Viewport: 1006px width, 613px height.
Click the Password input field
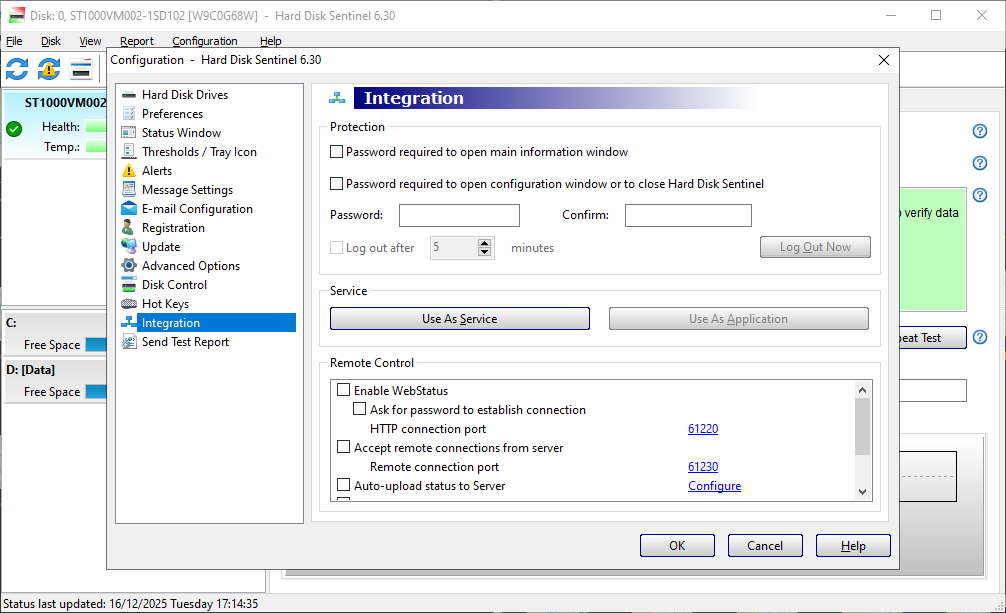(x=459, y=215)
